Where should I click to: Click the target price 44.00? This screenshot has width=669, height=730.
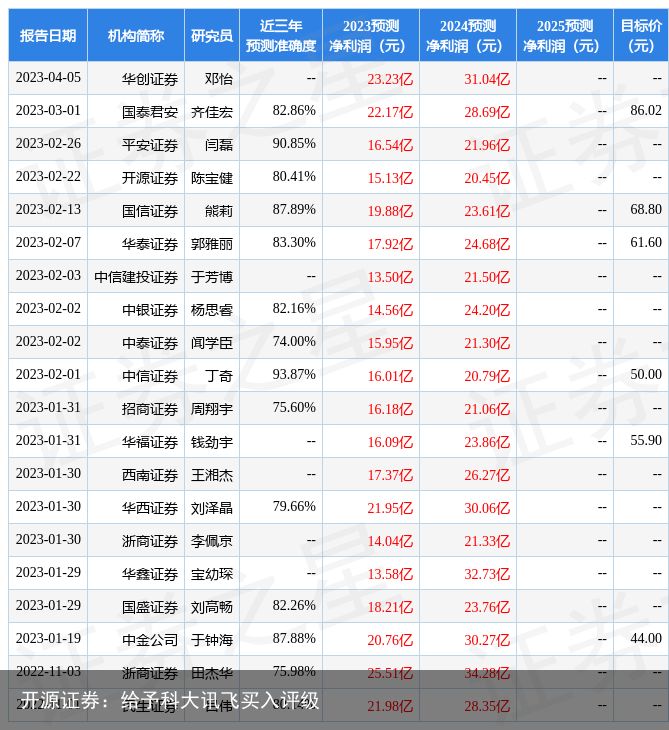point(646,639)
